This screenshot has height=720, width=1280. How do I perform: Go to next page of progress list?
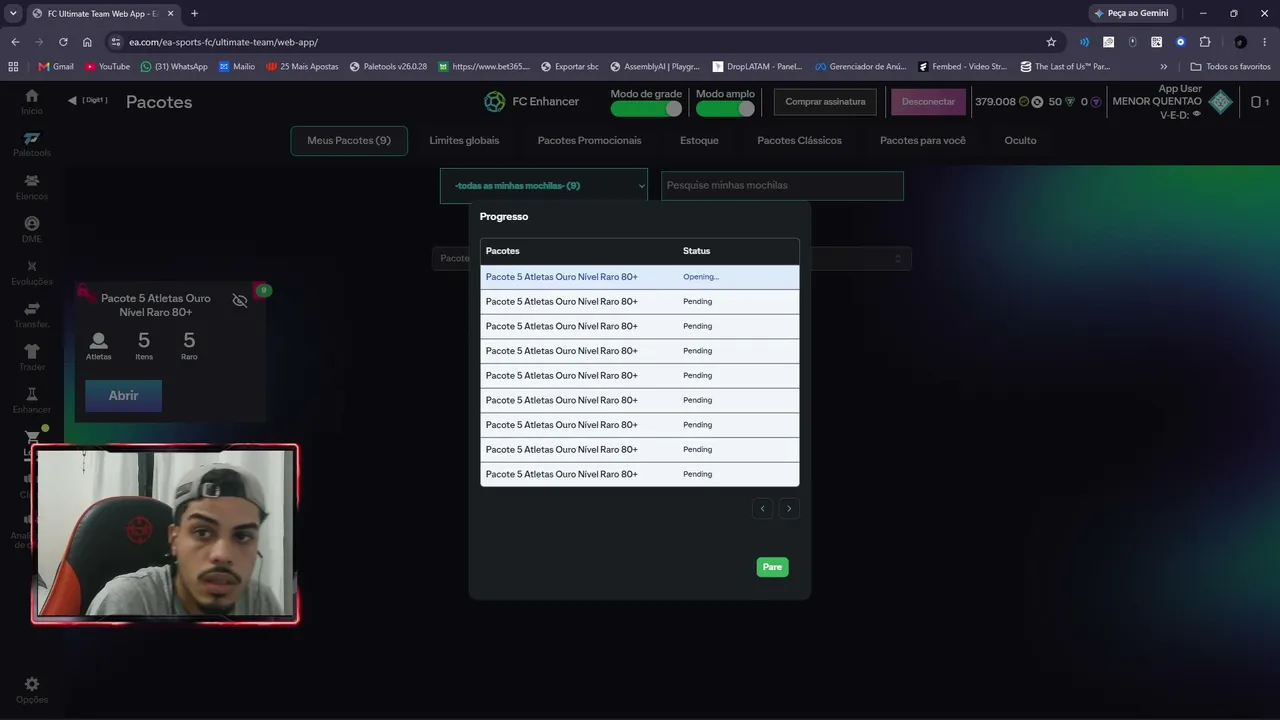click(789, 509)
